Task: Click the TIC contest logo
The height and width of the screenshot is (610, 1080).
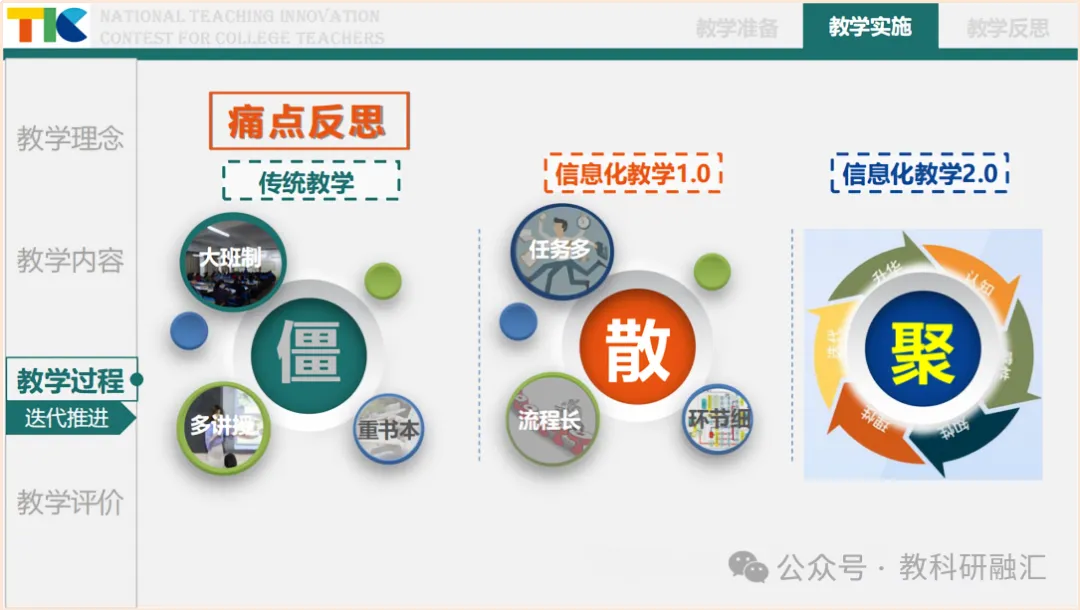Action: pos(47,25)
